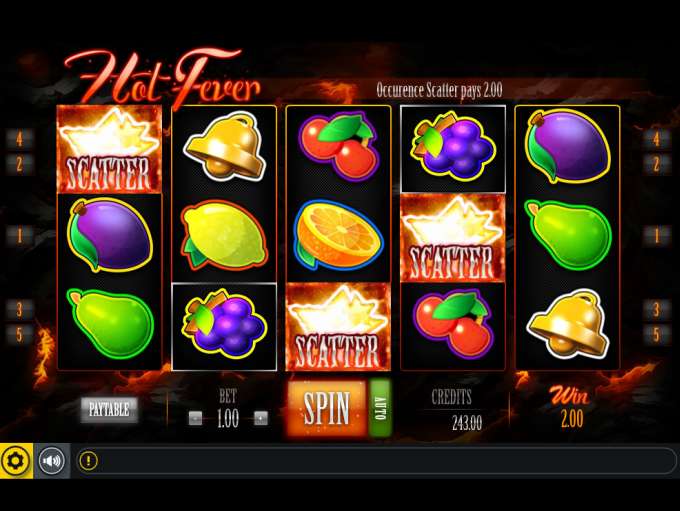The width and height of the screenshot is (680, 511).
Task: Decrease bet with the minus button
Action: [x=196, y=419]
